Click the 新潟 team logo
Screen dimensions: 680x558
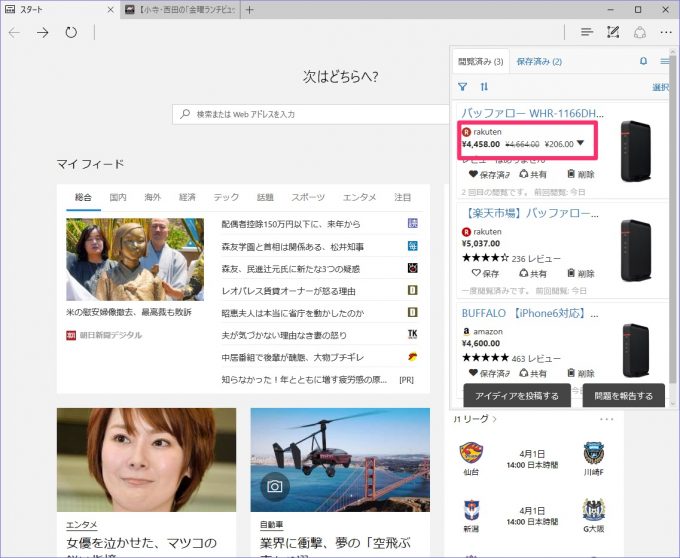coord(471,510)
